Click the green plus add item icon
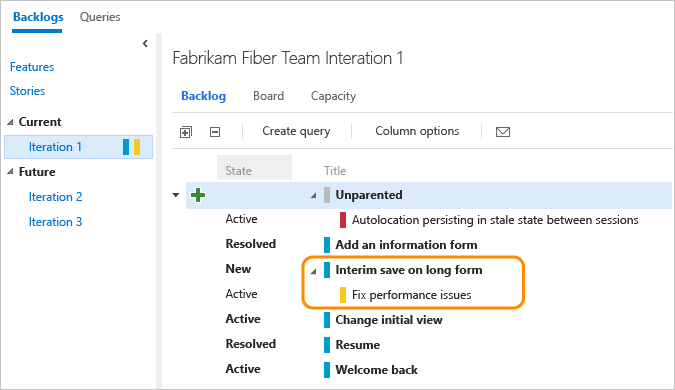 pos(198,195)
